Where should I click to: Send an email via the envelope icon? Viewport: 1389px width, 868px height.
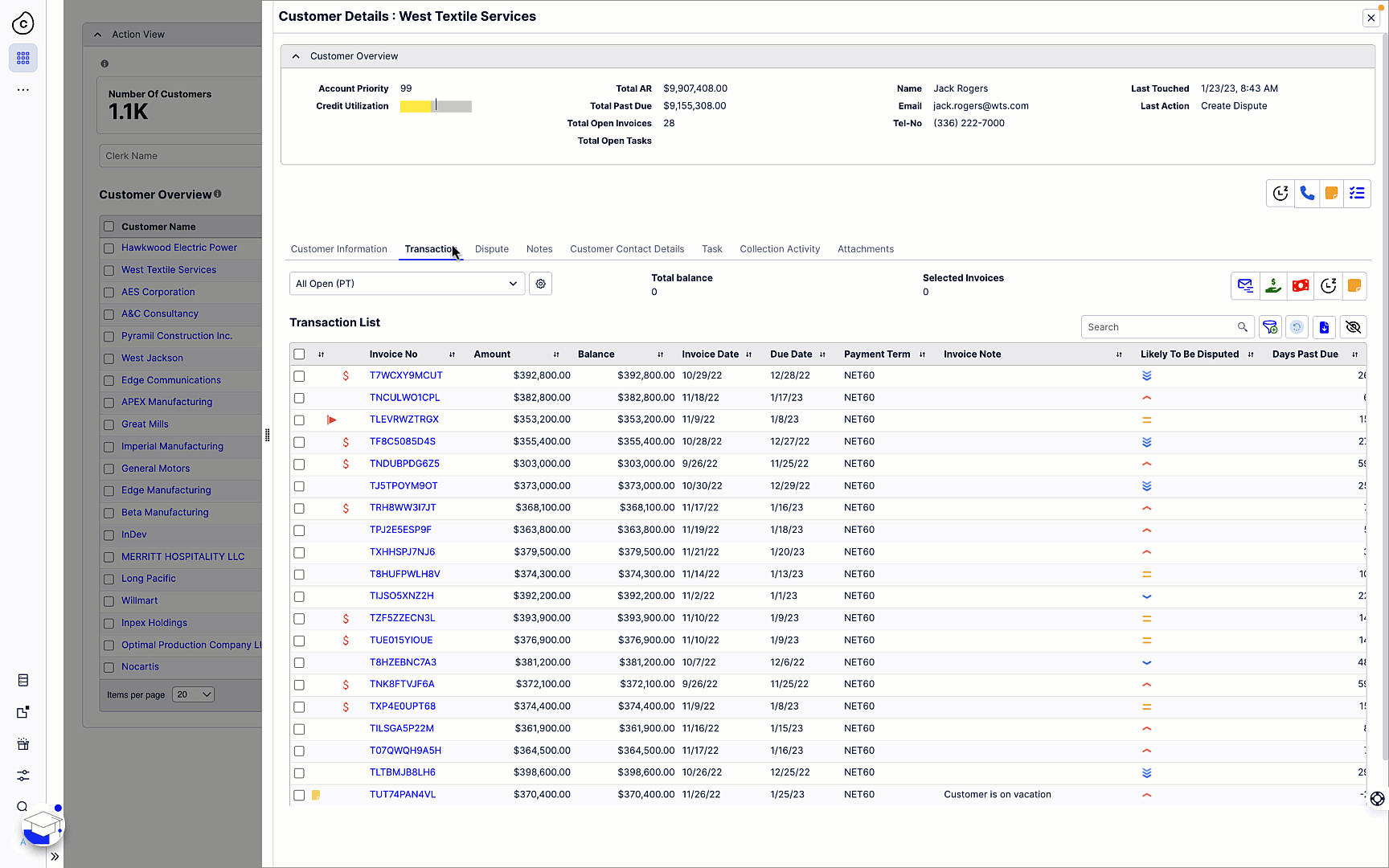point(1245,285)
